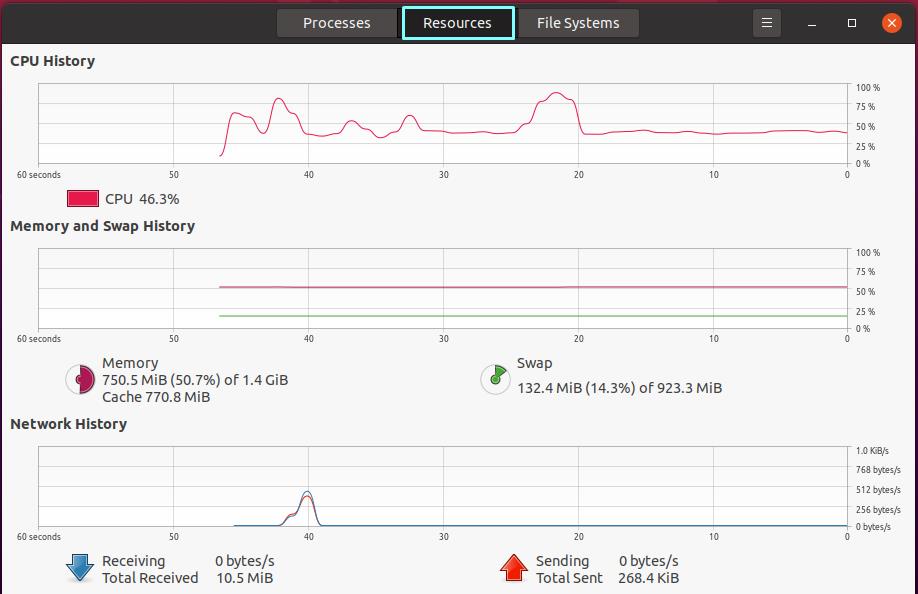Click the Network History heading
Screen dimensions: 918x594
point(68,424)
